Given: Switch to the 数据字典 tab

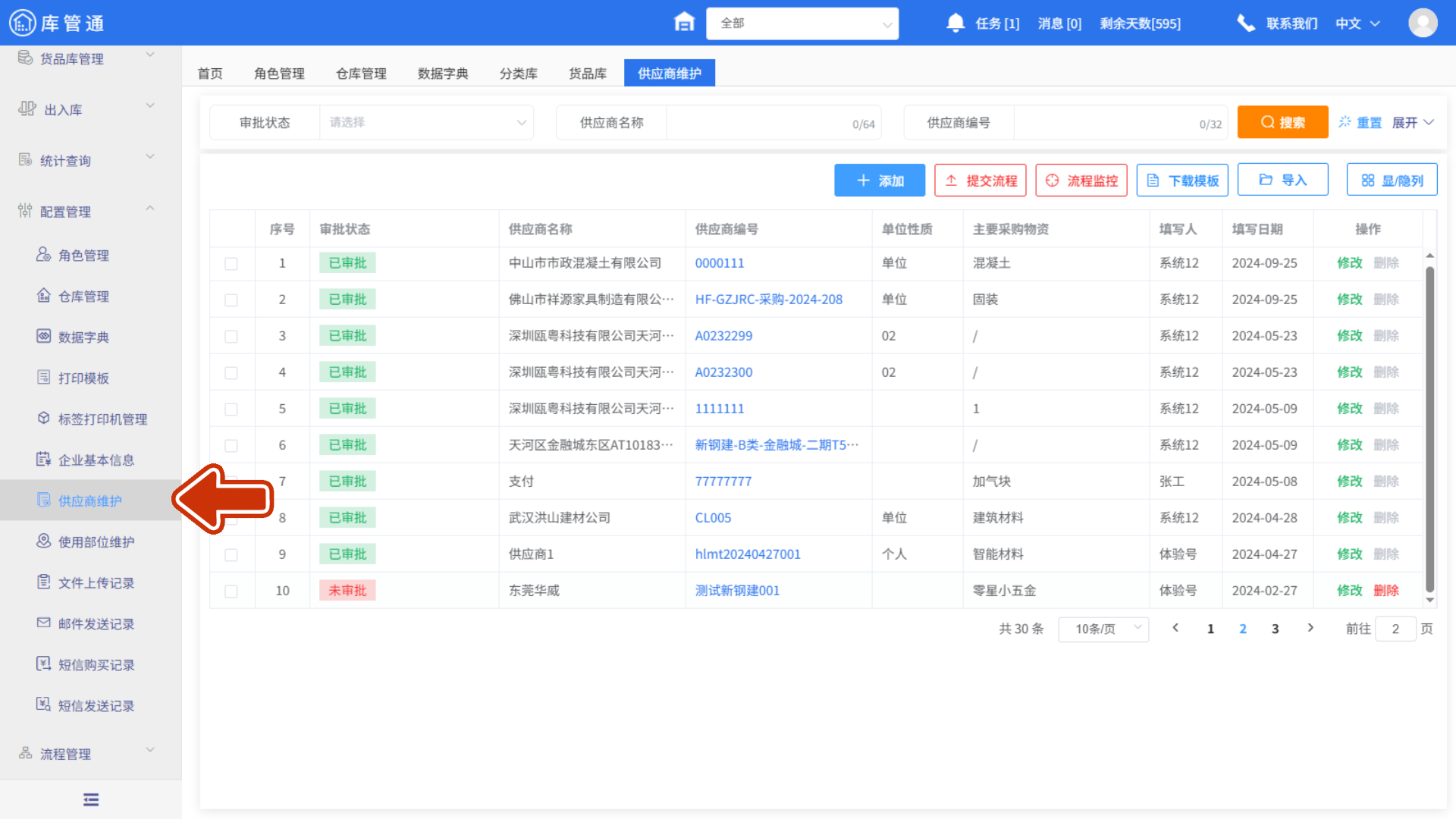Looking at the screenshot, I should coord(443,74).
